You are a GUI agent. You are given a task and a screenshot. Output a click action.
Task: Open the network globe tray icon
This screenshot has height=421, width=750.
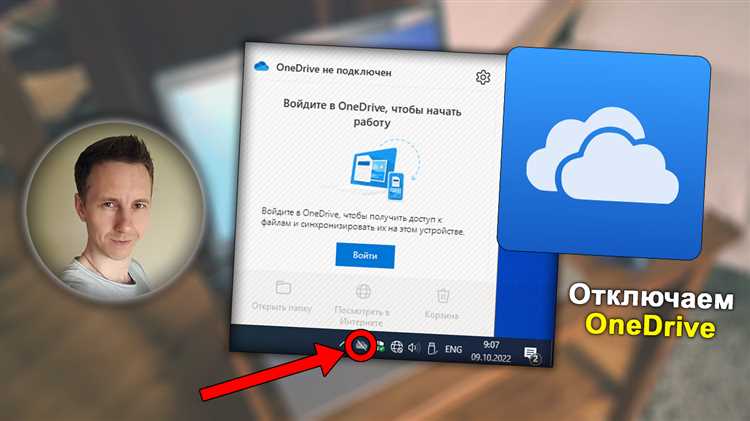pyautogui.click(x=397, y=347)
